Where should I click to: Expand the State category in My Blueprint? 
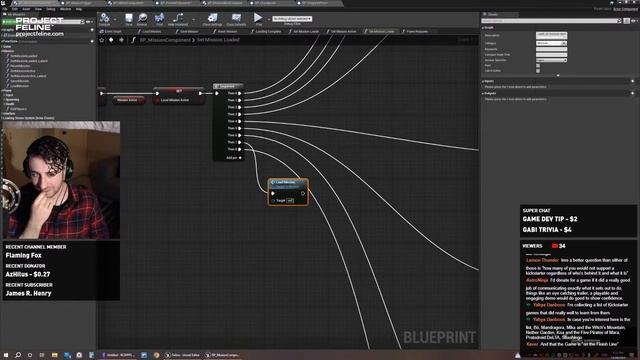2,47
